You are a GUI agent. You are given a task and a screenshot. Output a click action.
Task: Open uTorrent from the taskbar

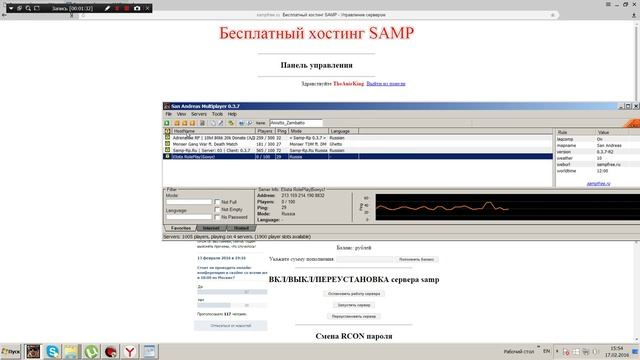[x=91, y=351]
